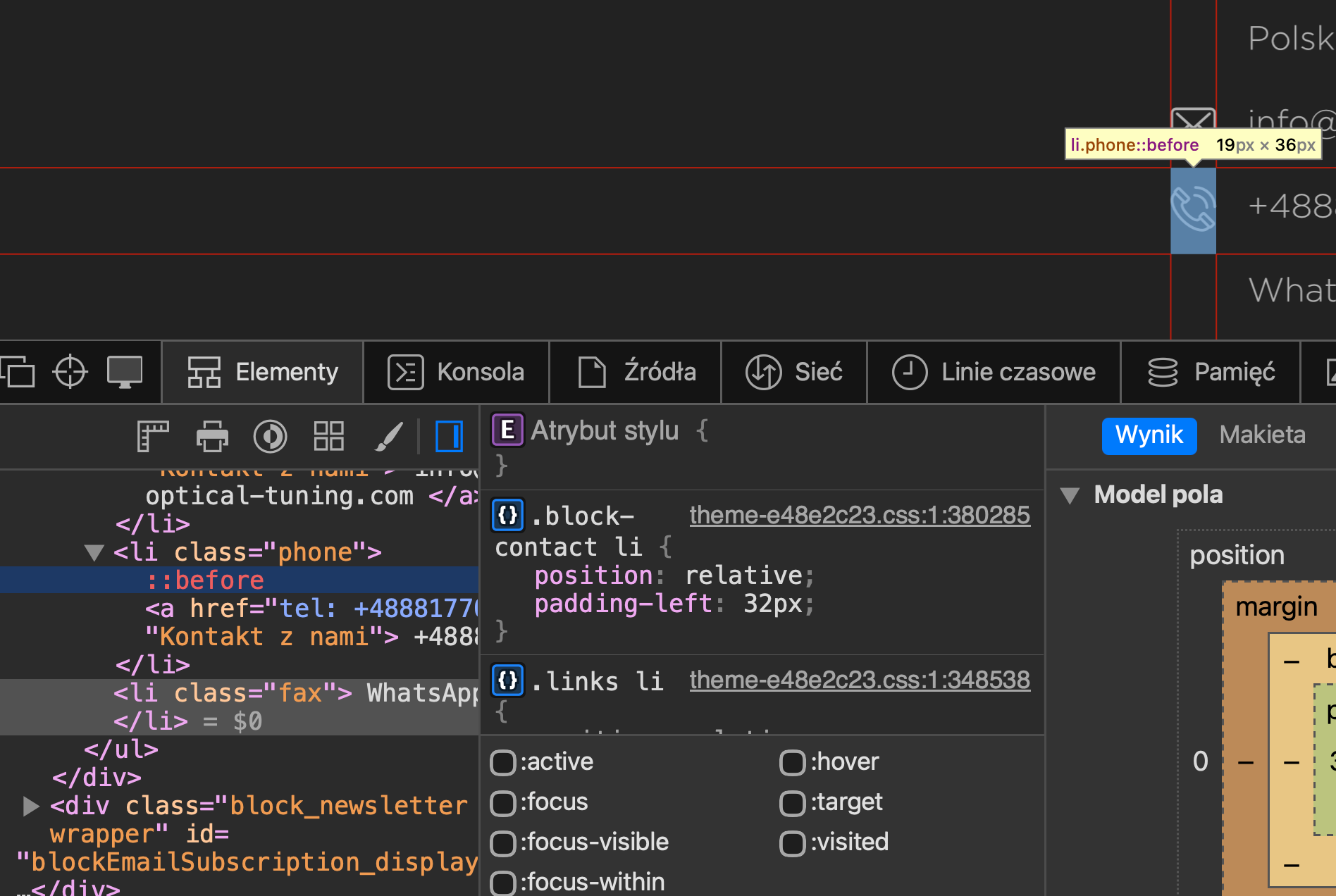
Task: Tick the :focus-visible checkbox
Action: pyautogui.click(x=502, y=842)
